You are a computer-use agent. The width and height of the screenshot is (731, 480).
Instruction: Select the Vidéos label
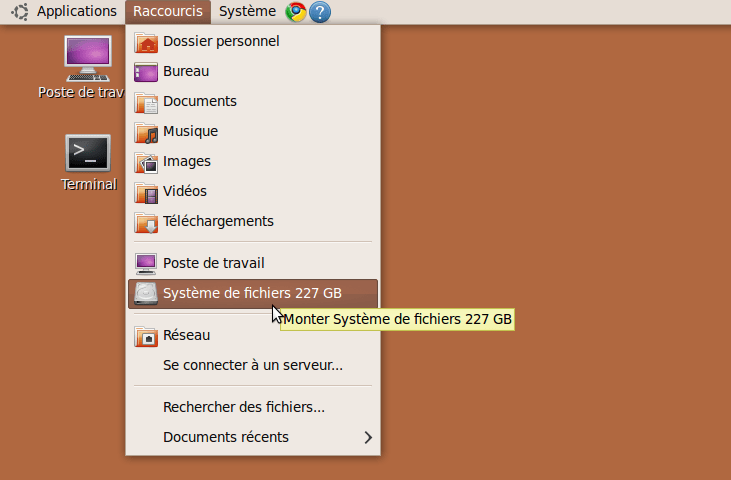(x=185, y=191)
